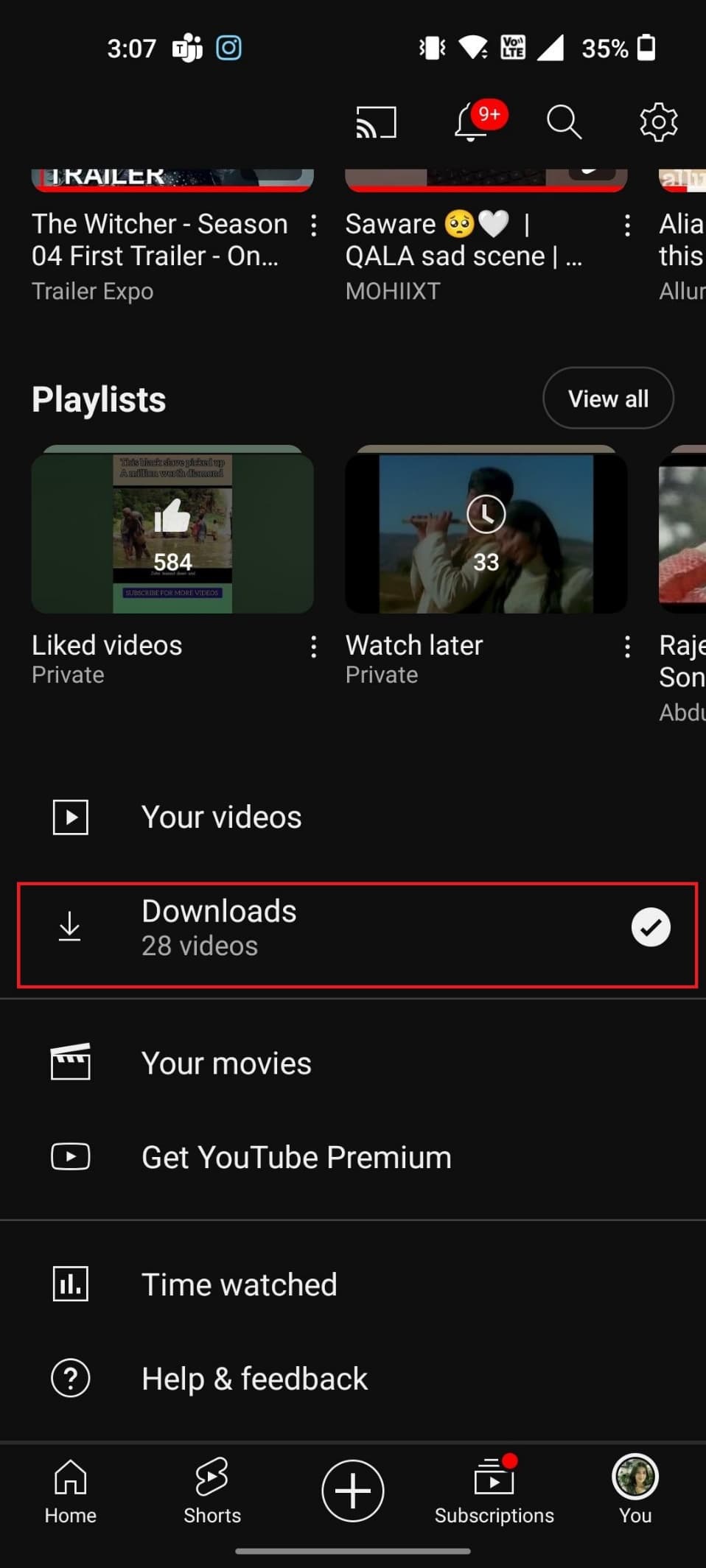Image resolution: width=706 pixels, height=1568 pixels.
Task: Tap the Your movies clapperboard icon
Action: point(71,1062)
